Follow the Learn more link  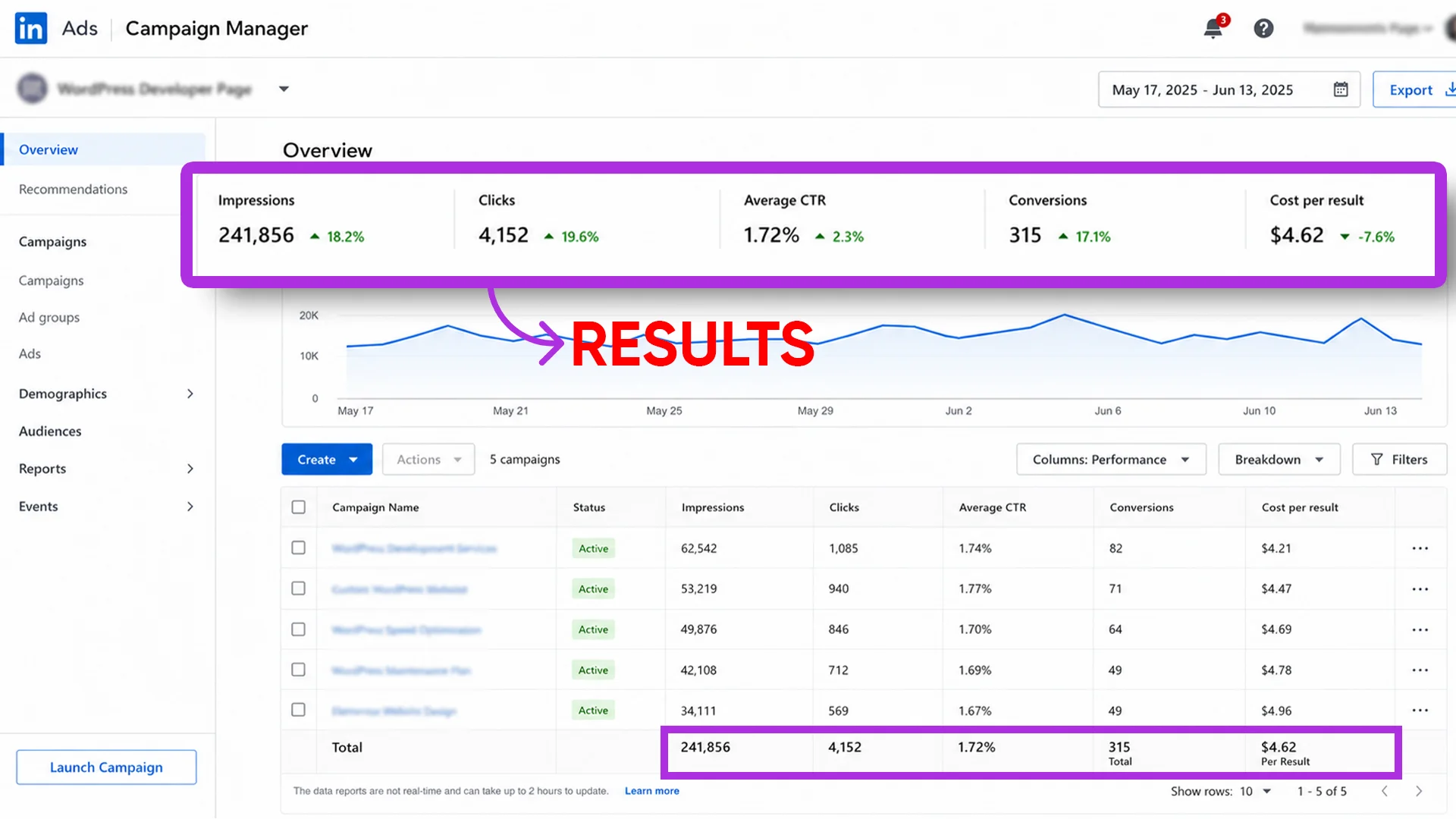pyautogui.click(x=652, y=791)
